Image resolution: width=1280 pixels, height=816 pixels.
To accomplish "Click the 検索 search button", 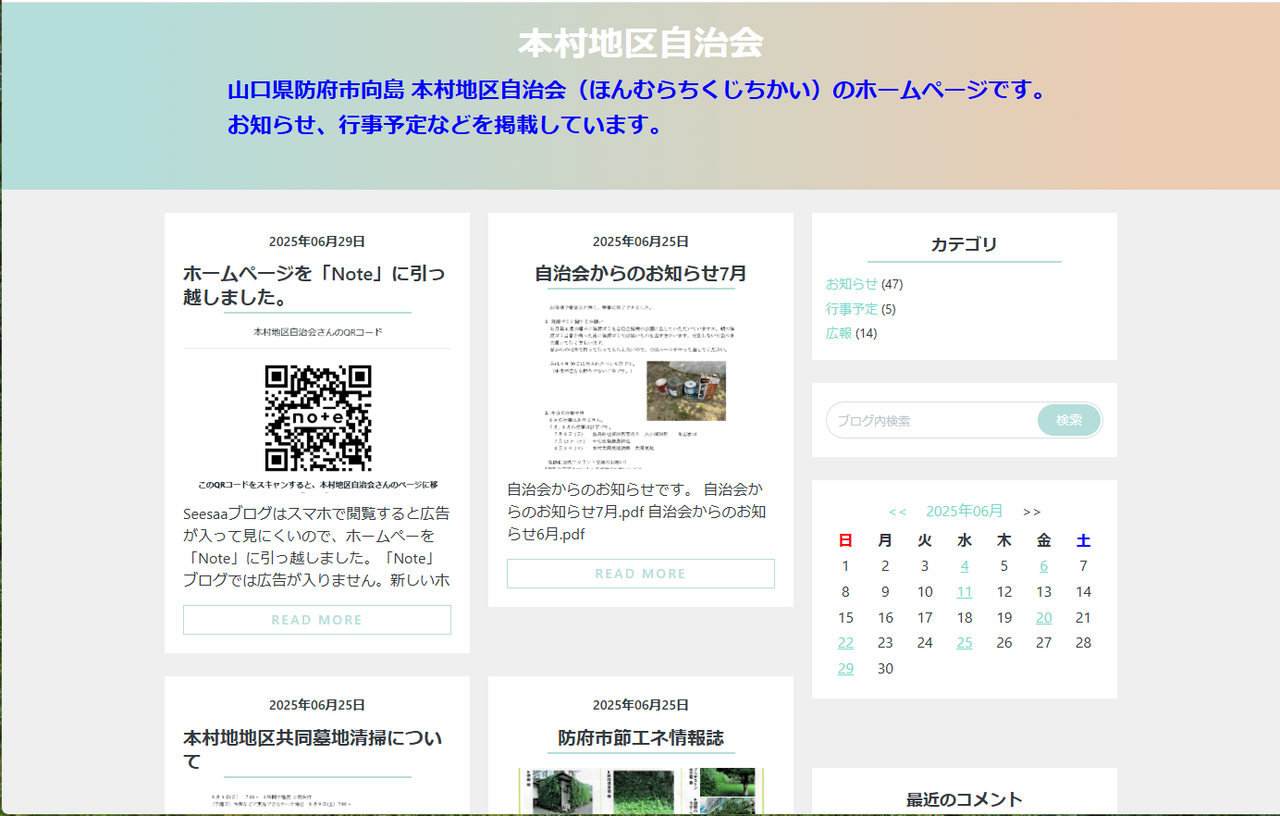I will (1069, 420).
